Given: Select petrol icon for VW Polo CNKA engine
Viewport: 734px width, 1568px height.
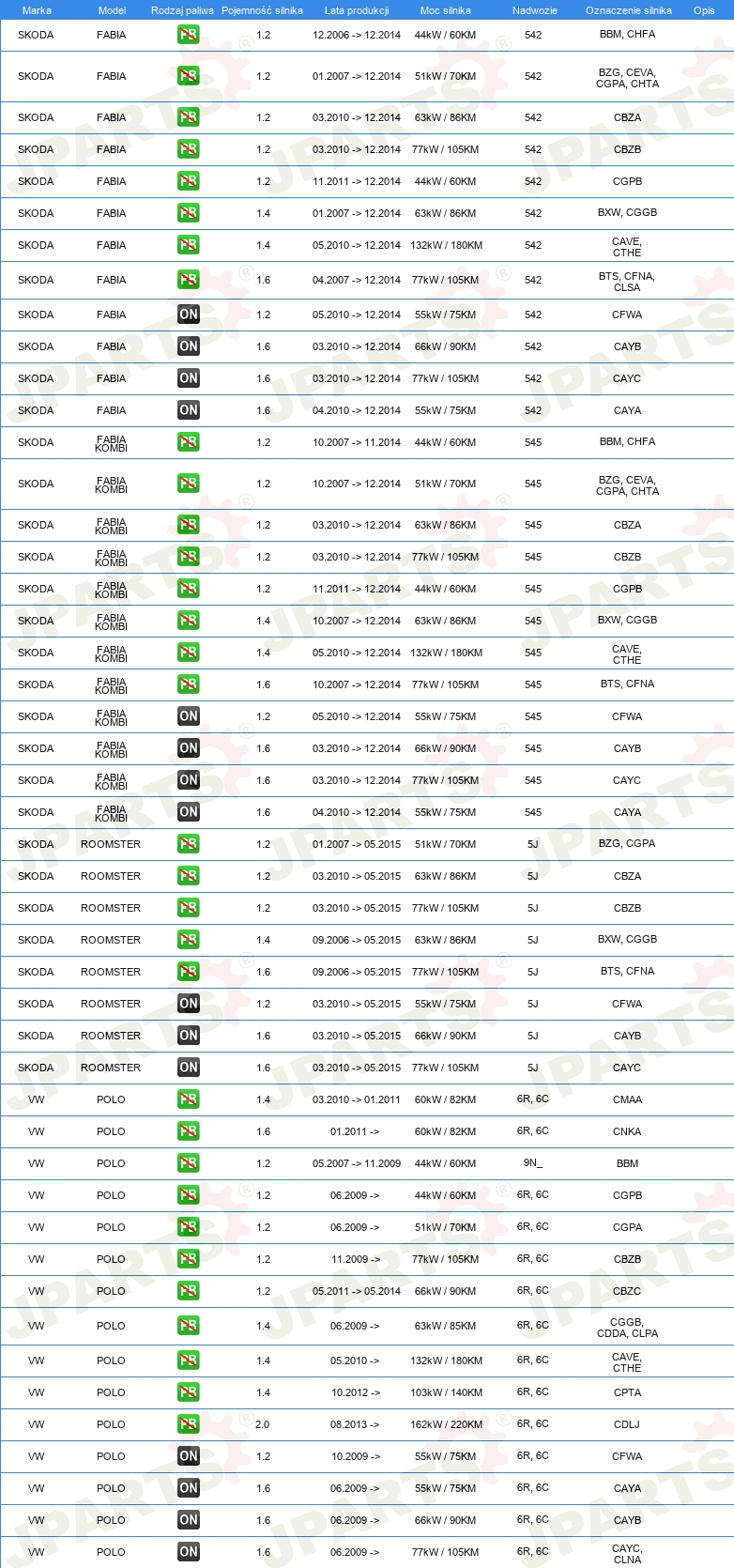Looking at the screenshot, I should click(189, 1131).
